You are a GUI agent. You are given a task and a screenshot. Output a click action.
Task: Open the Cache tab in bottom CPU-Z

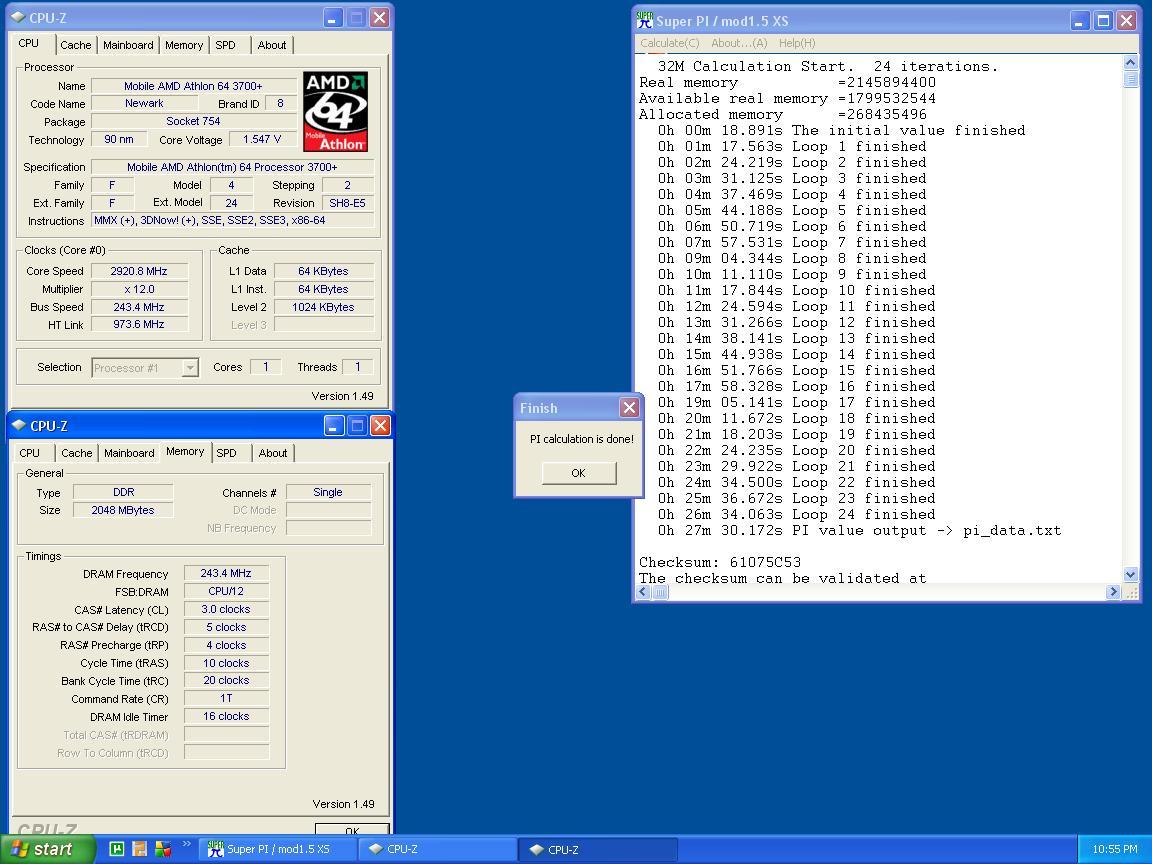tap(76, 453)
